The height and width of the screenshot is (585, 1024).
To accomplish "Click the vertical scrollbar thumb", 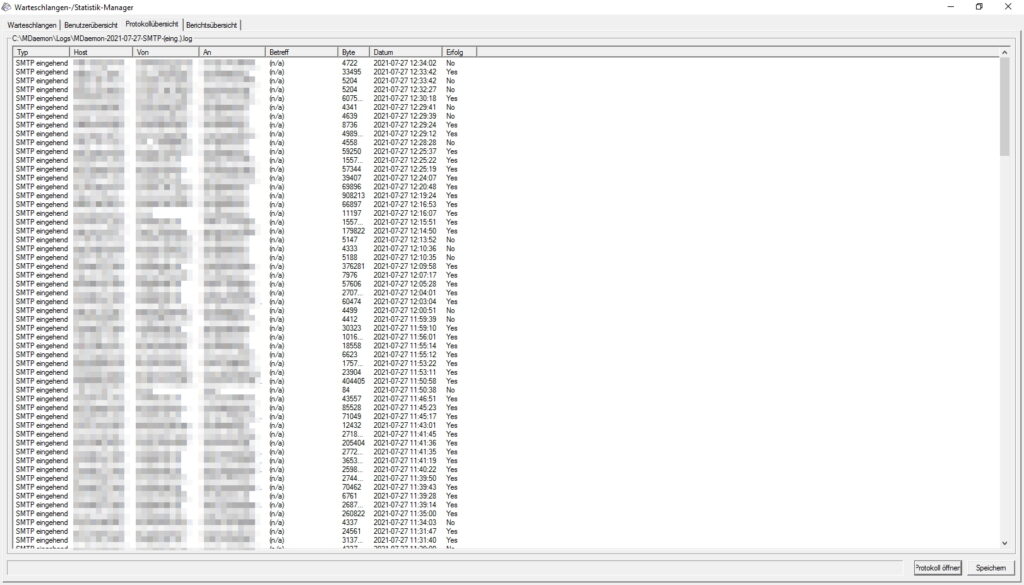I will 1004,105.
